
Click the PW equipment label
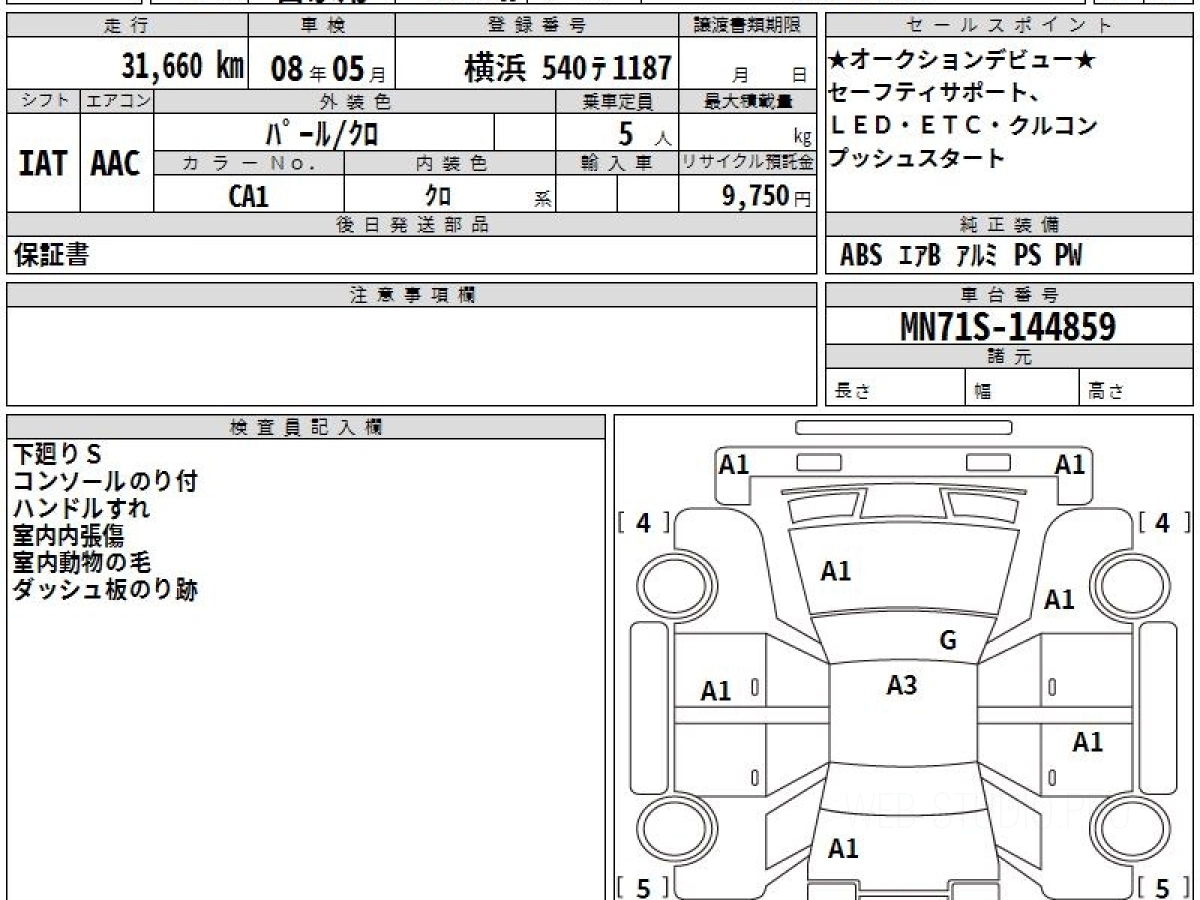tap(1068, 256)
